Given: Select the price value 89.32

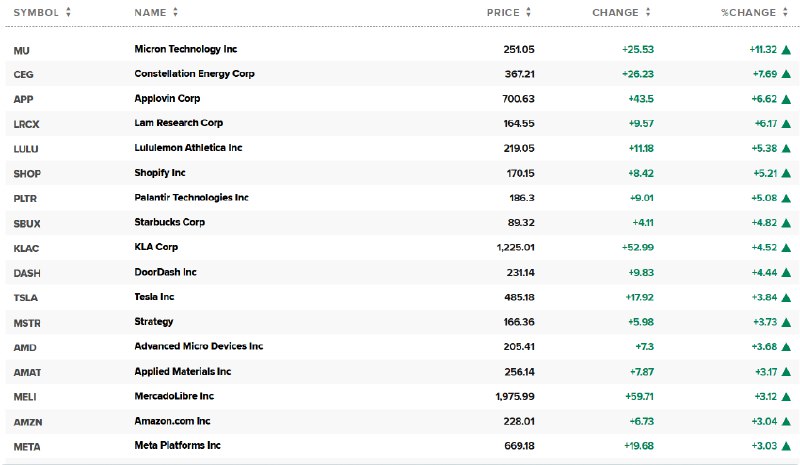Looking at the screenshot, I should (521, 223).
